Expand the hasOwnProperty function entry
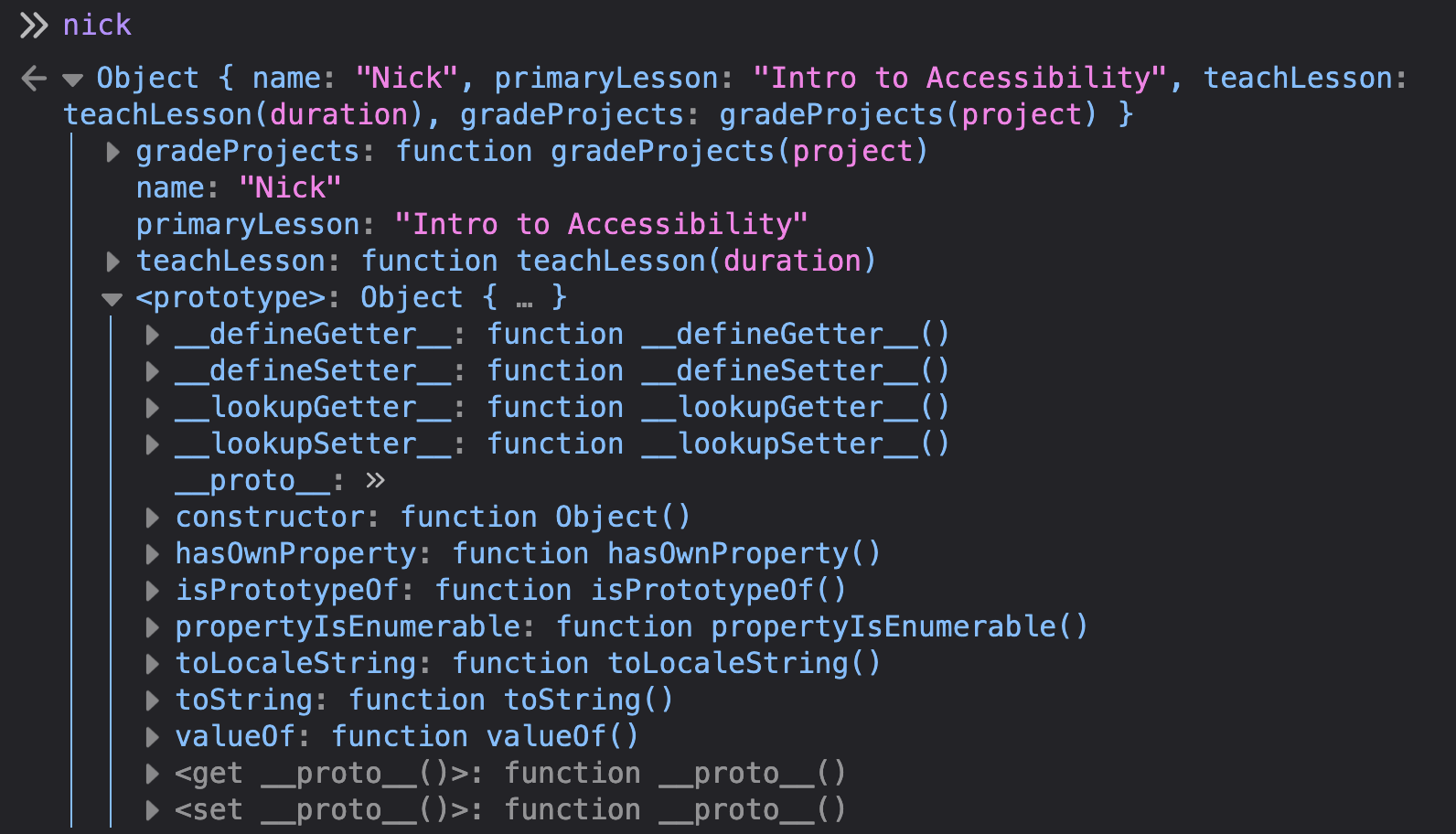The width and height of the screenshot is (1456, 834). pyautogui.click(x=152, y=553)
